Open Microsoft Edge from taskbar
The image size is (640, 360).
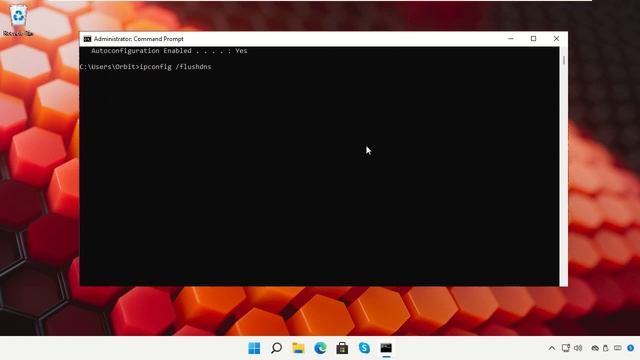coord(320,348)
